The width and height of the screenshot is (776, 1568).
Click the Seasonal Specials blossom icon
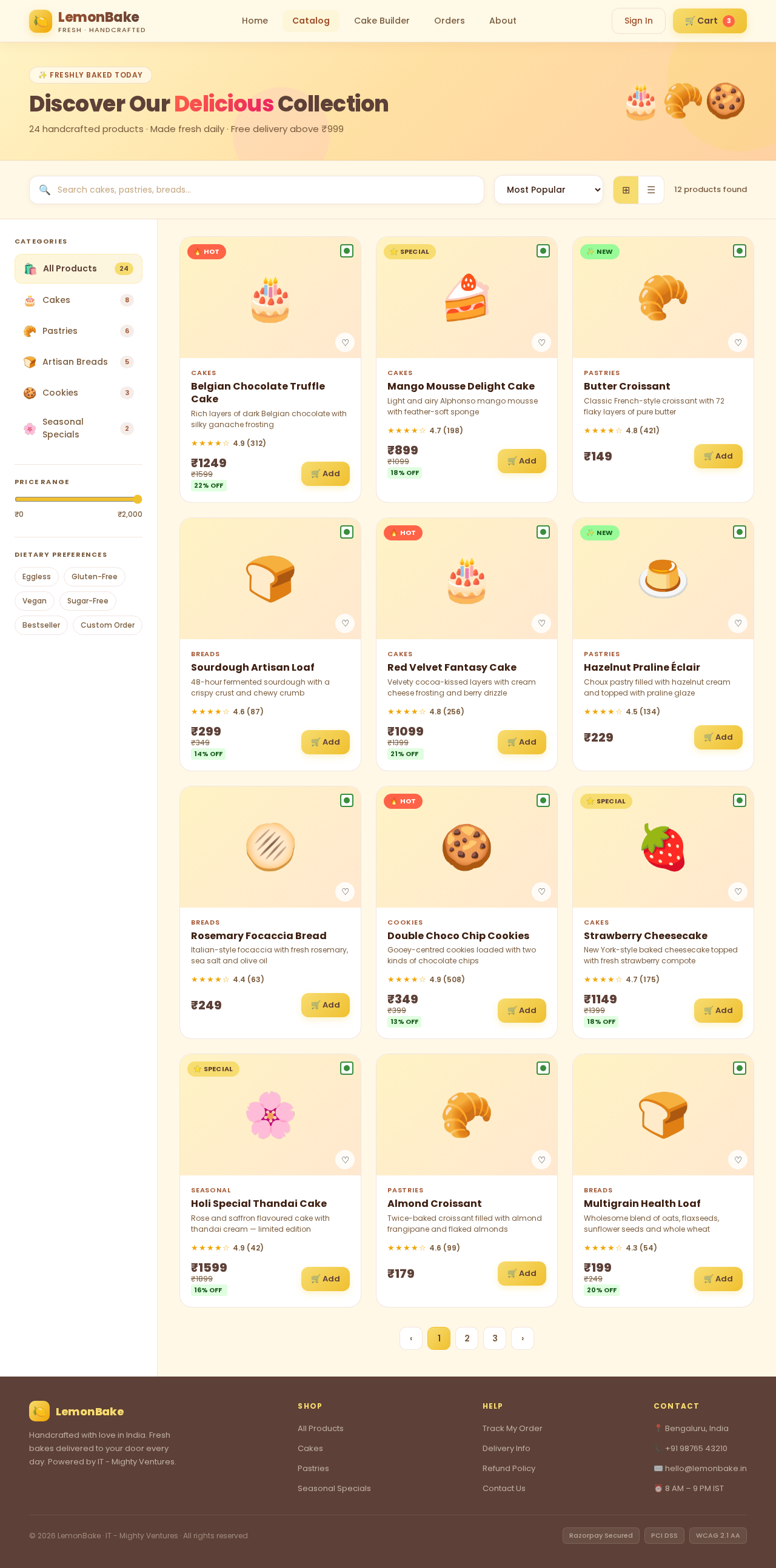point(28,428)
